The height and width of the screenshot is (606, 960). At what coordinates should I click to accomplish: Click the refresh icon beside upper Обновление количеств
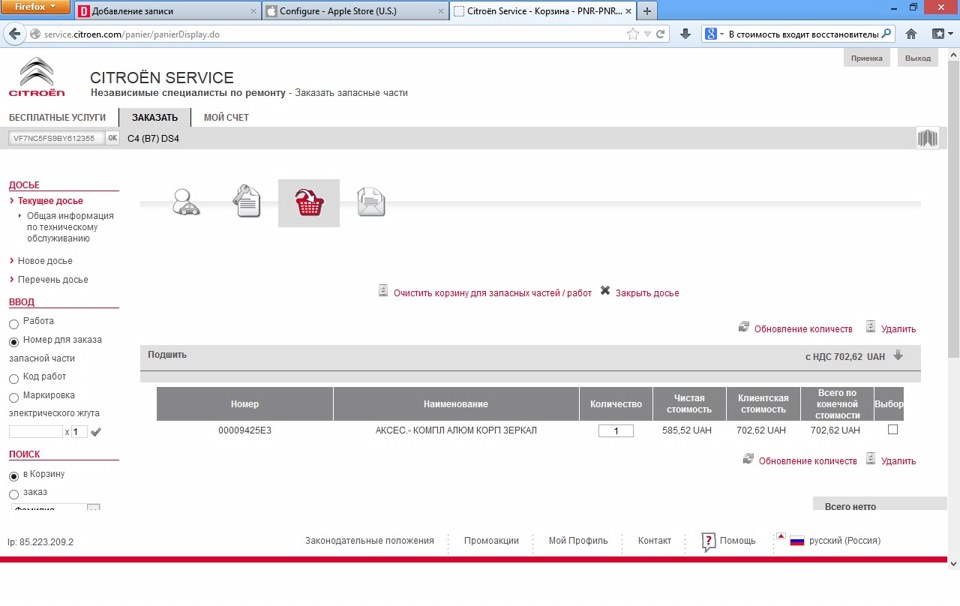[x=744, y=327]
